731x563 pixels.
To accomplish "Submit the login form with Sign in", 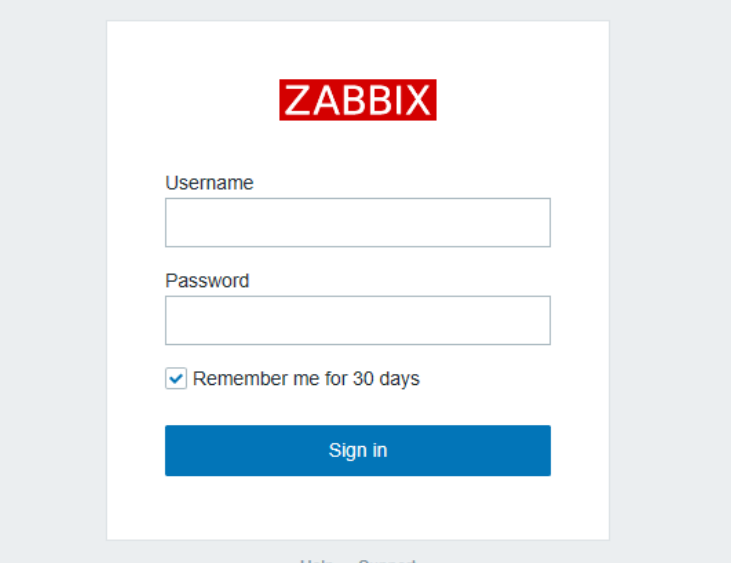I will click(x=358, y=450).
